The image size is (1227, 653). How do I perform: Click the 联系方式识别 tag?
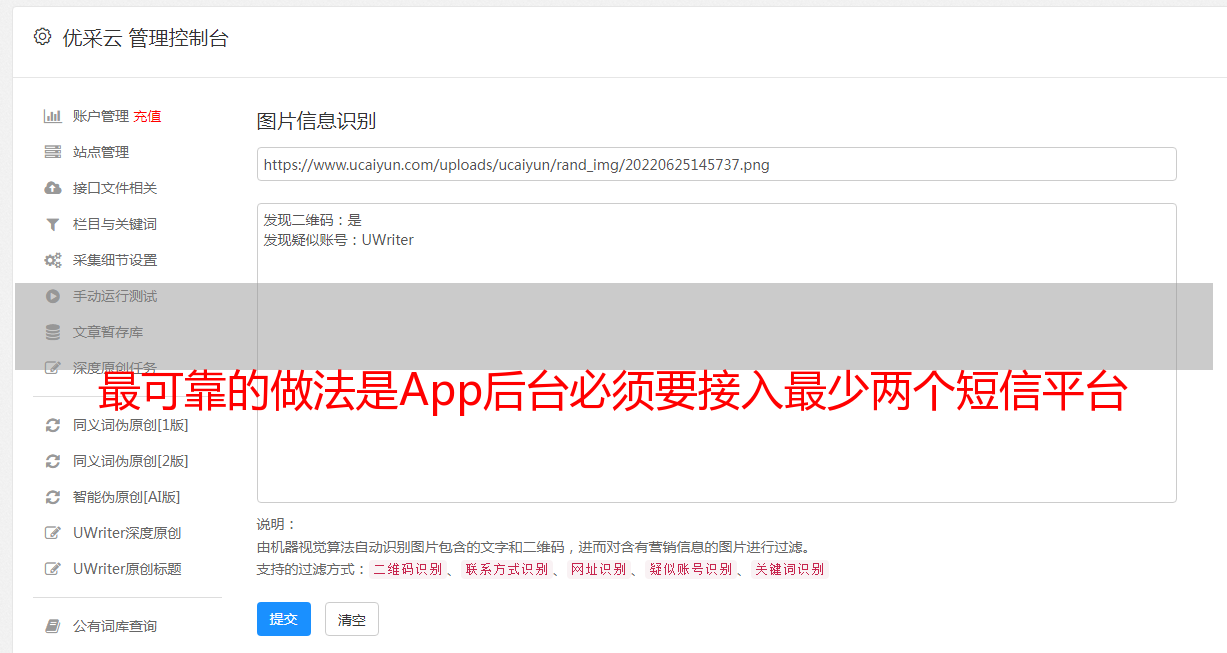click(506, 569)
